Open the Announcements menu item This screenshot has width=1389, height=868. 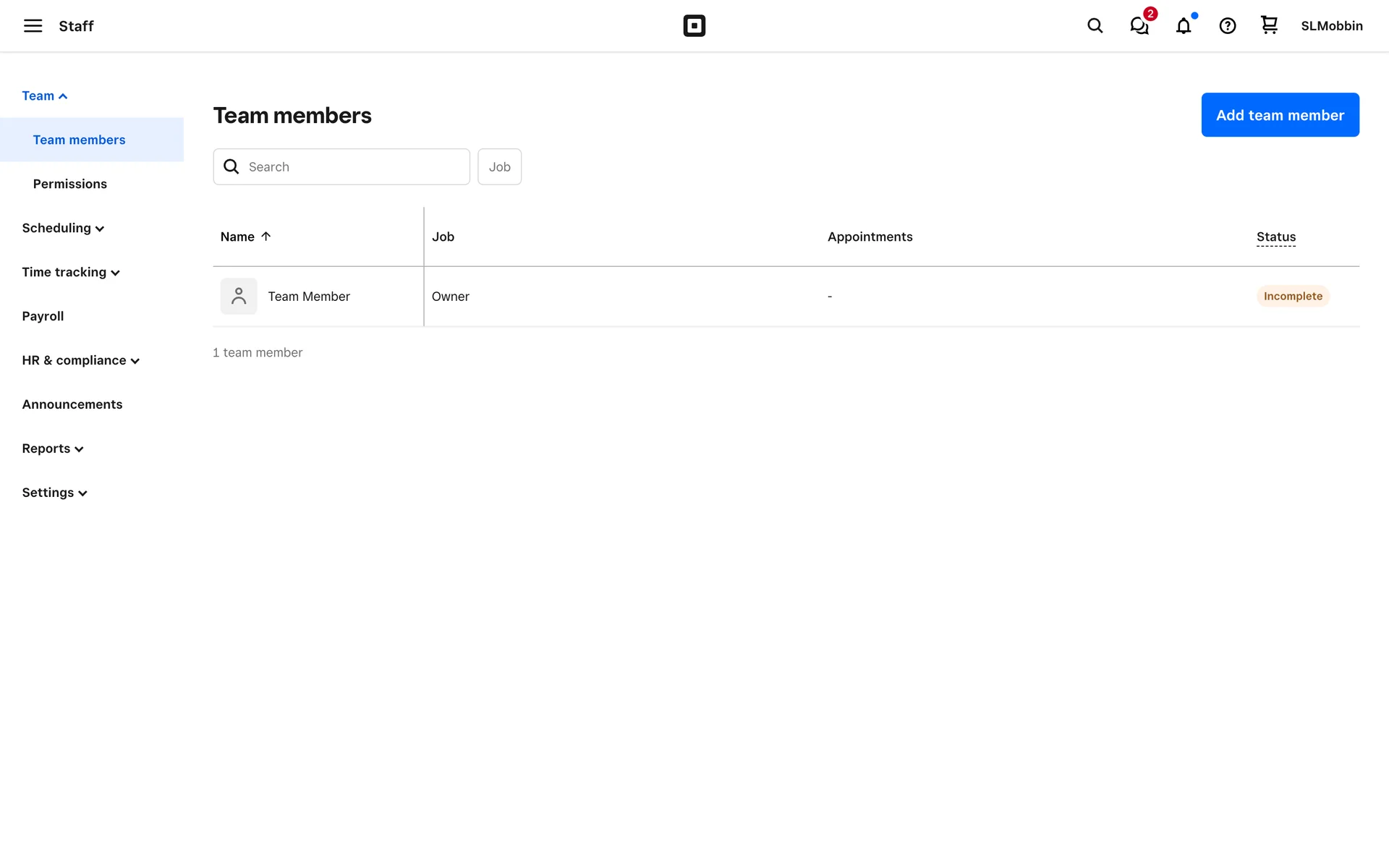tap(72, 404)
